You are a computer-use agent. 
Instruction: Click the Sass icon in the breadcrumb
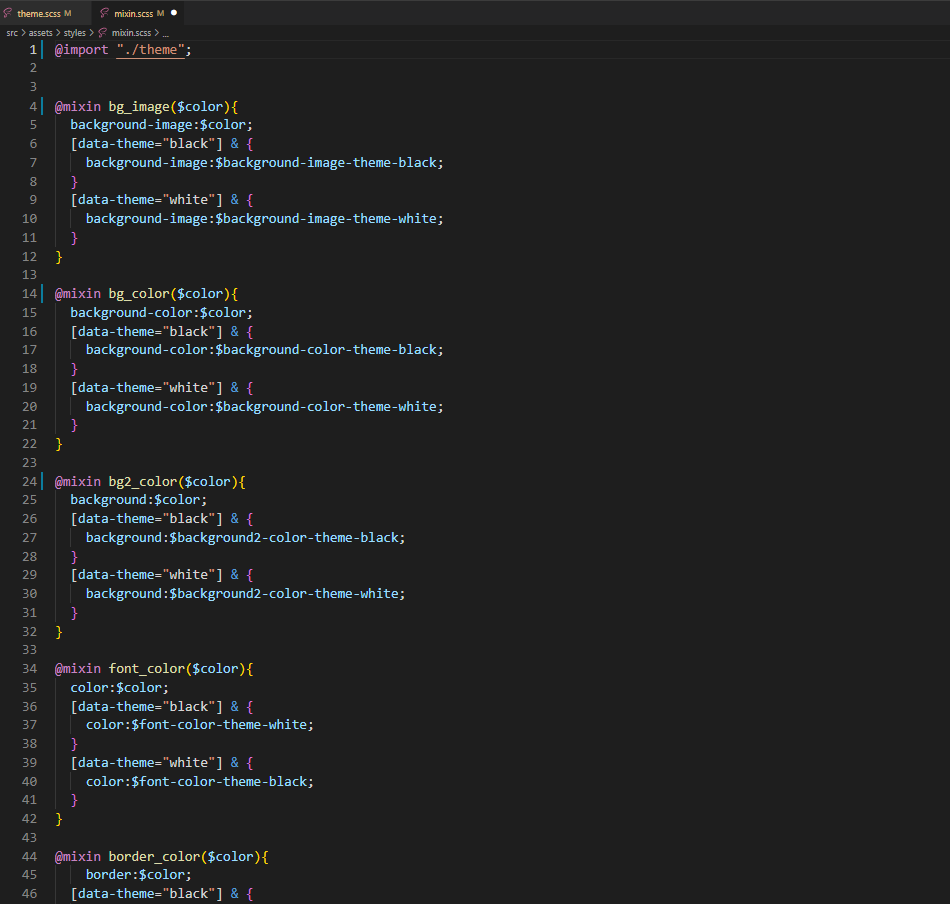(x=103, y=33)
